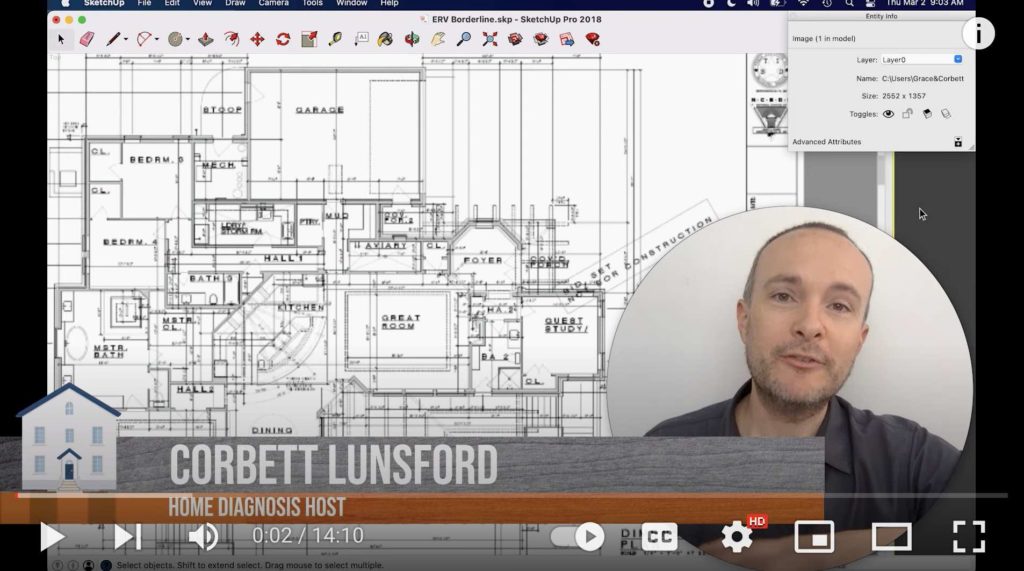Choose the Offset tool

tap(231, 39)
